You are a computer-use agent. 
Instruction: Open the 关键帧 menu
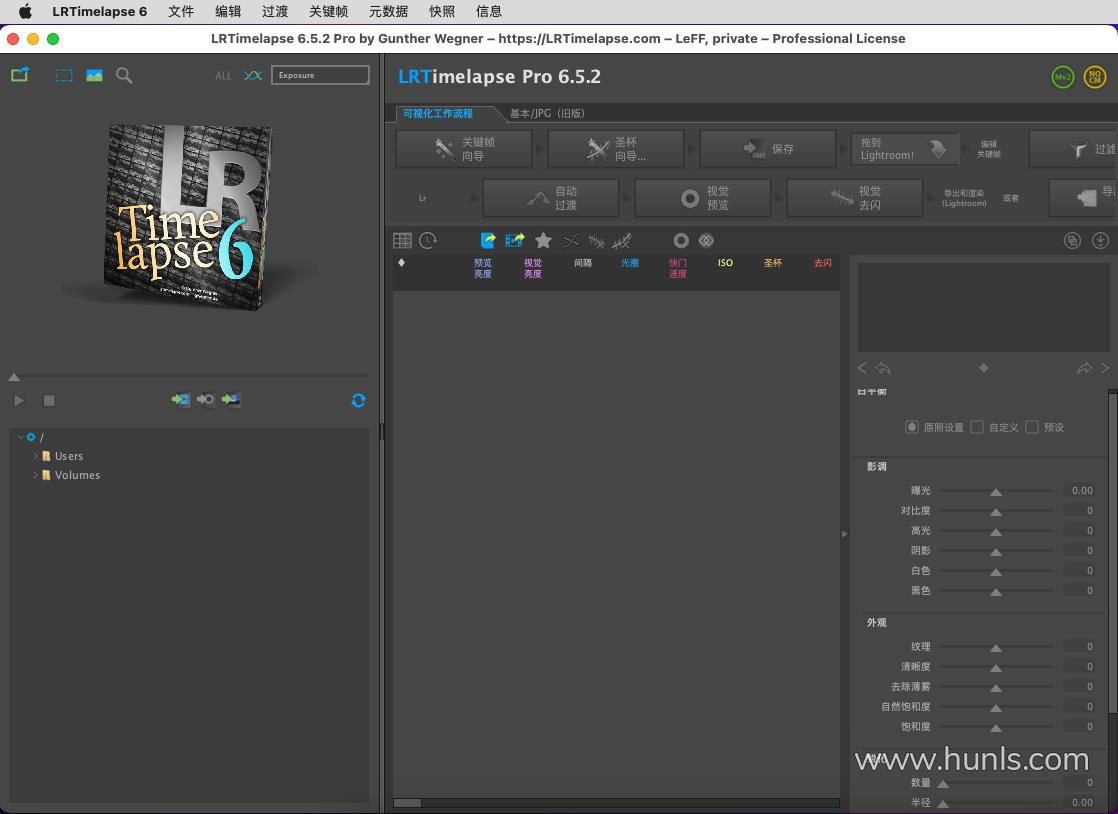pyautogui.click(x=328, y=11)
